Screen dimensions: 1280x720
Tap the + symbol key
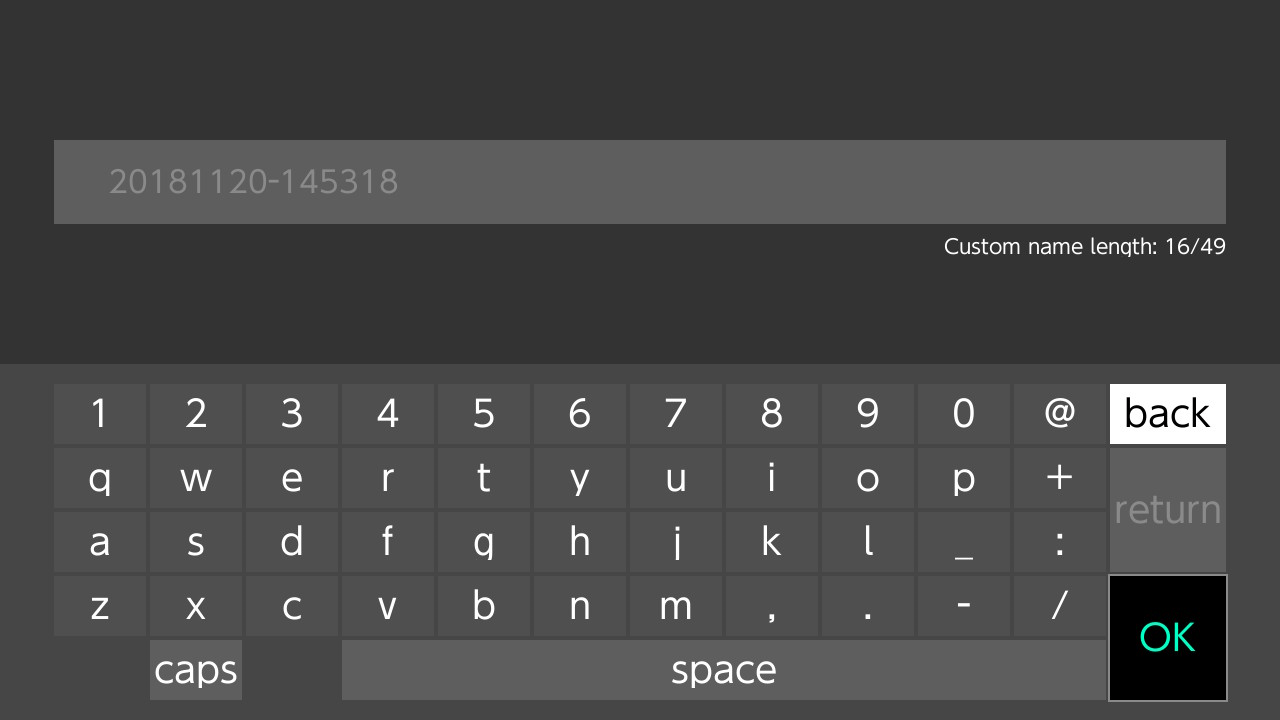tap(1060, 478)
